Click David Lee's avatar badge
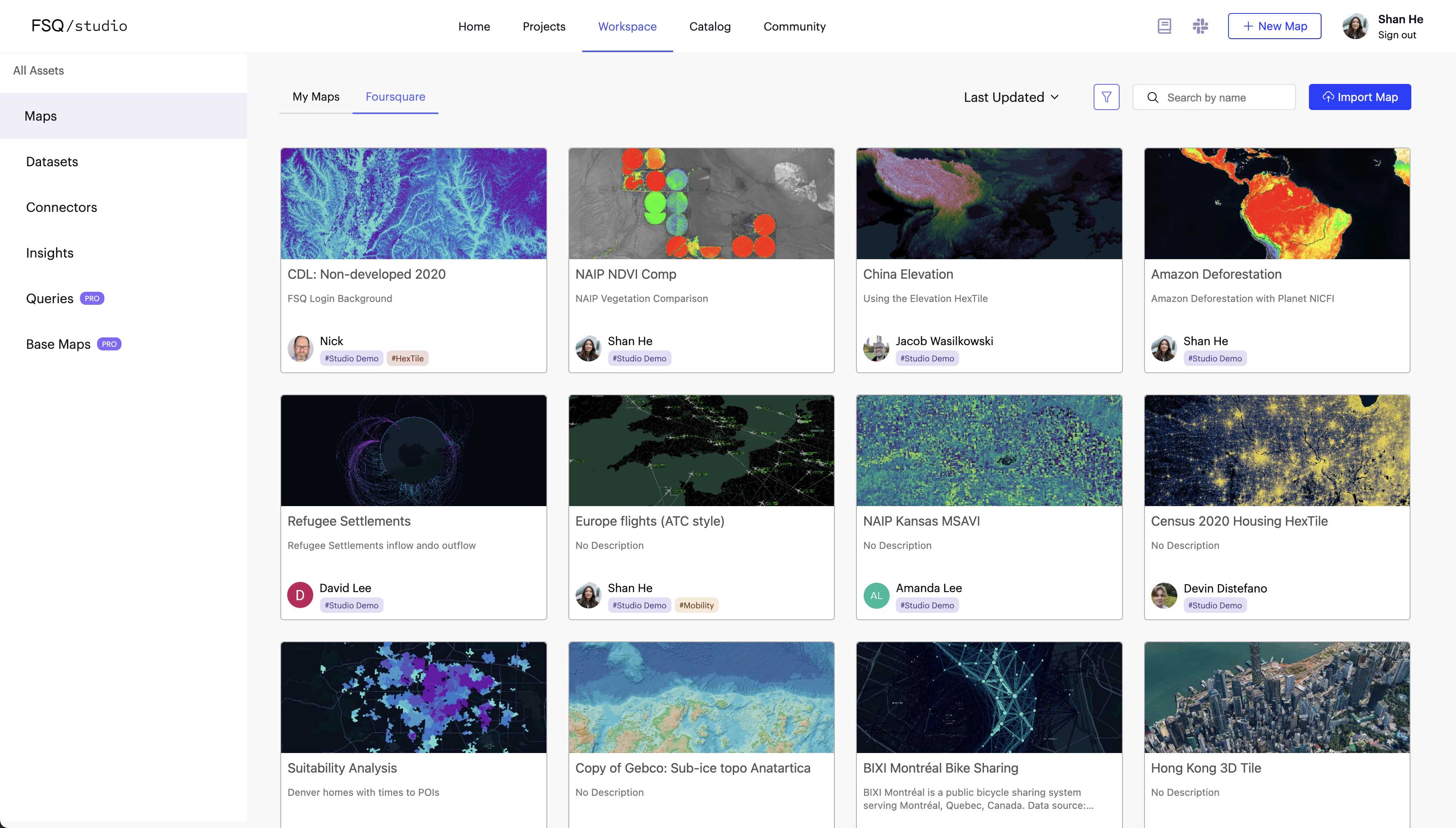 [x=300, y=595]
